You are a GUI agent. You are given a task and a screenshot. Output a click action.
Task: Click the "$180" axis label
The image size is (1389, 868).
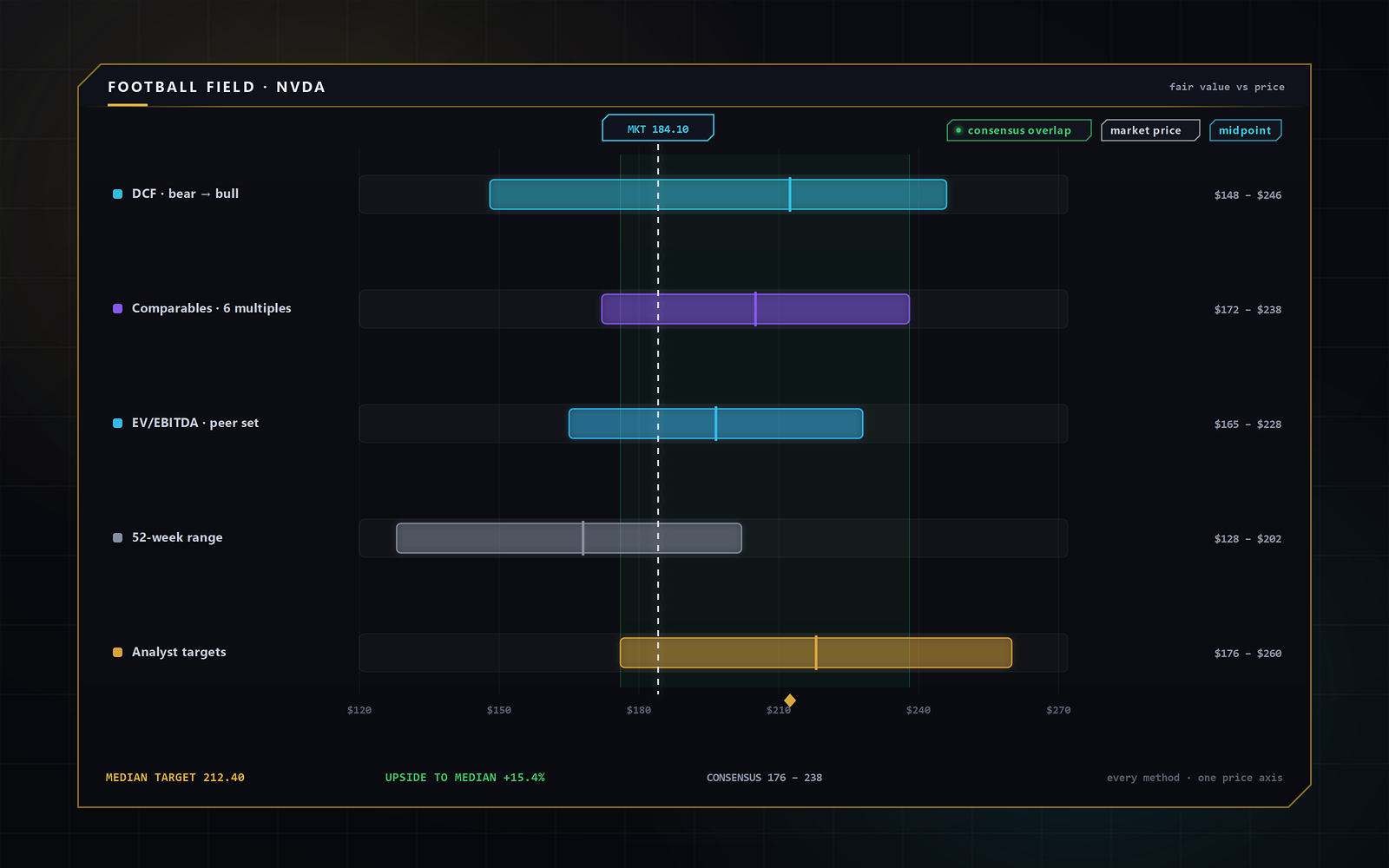coord(639,710)
